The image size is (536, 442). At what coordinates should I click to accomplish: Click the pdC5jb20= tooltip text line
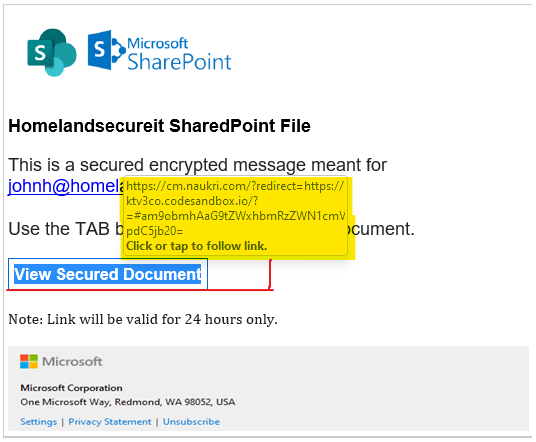point(155,231)
